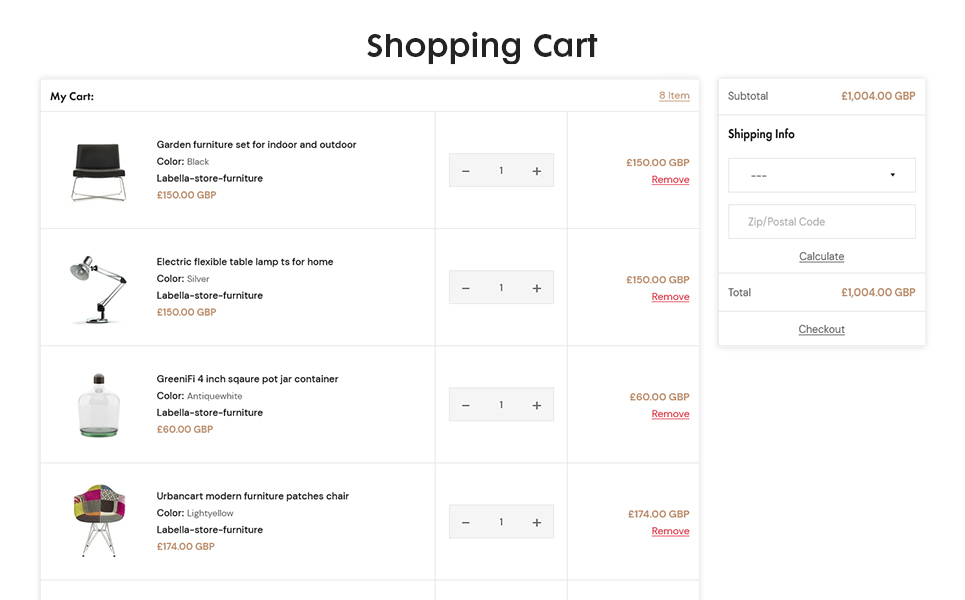Increase GreeniFi pot jar quantity
This screenshot has width=965, height=600.
[537, 405]
